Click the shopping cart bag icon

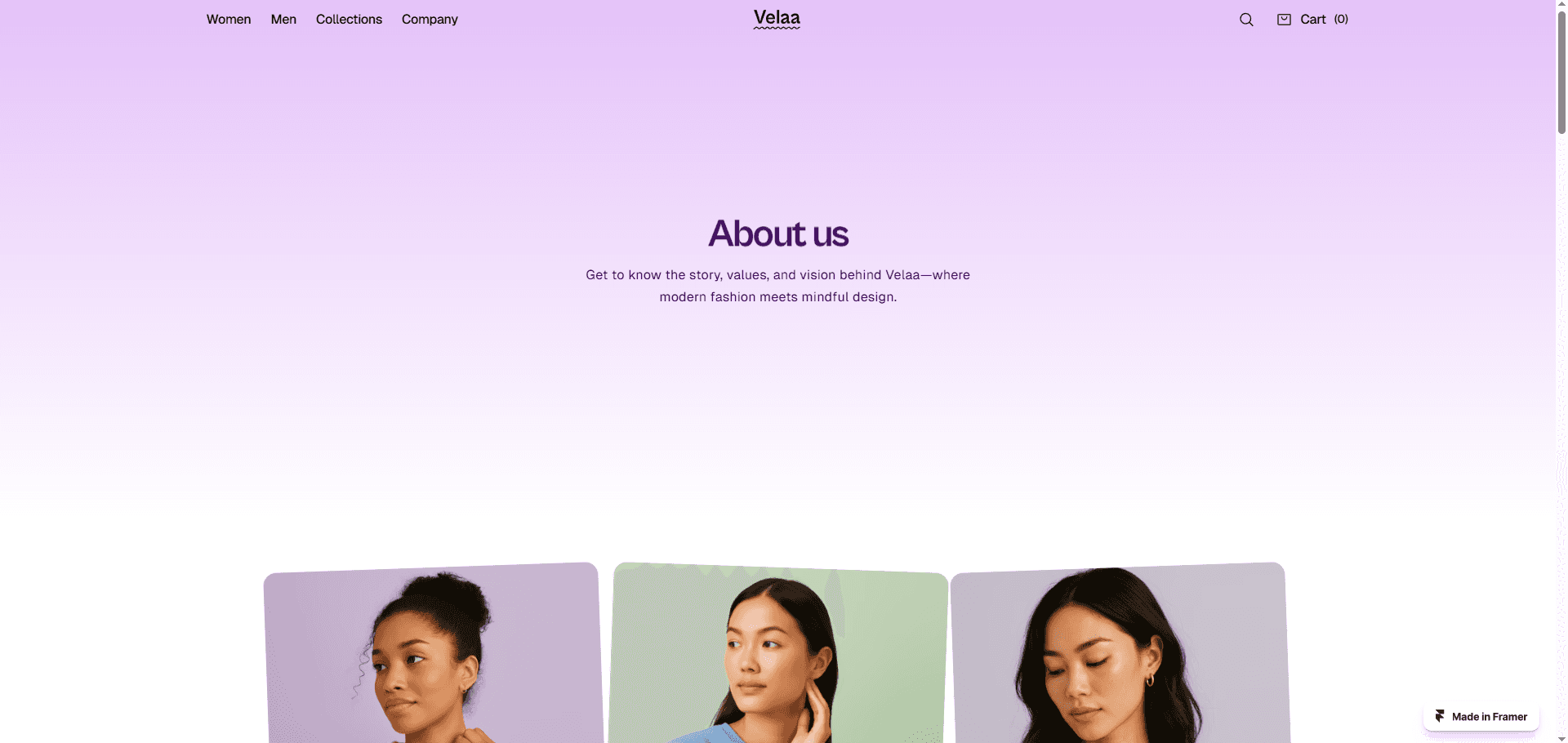tap(1284, 20)
